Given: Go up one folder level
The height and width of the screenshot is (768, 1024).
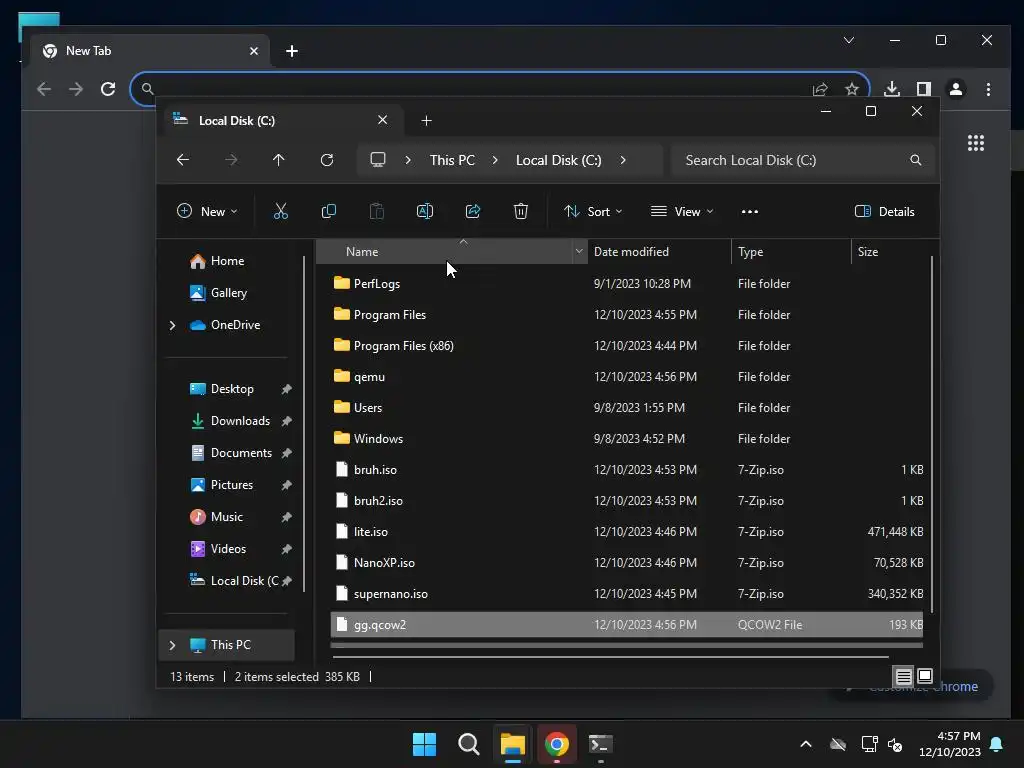Looking at the screenshot, I should 279,160.
